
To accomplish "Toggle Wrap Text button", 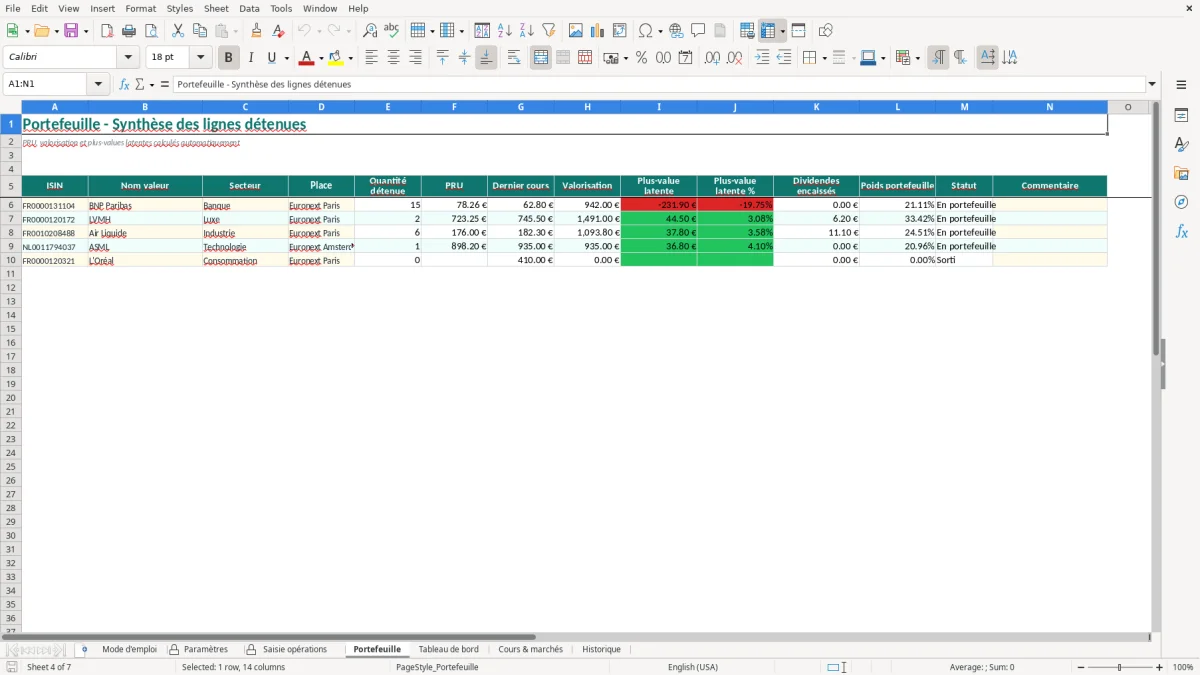I will pyautogui.click(x=514, y=58).
